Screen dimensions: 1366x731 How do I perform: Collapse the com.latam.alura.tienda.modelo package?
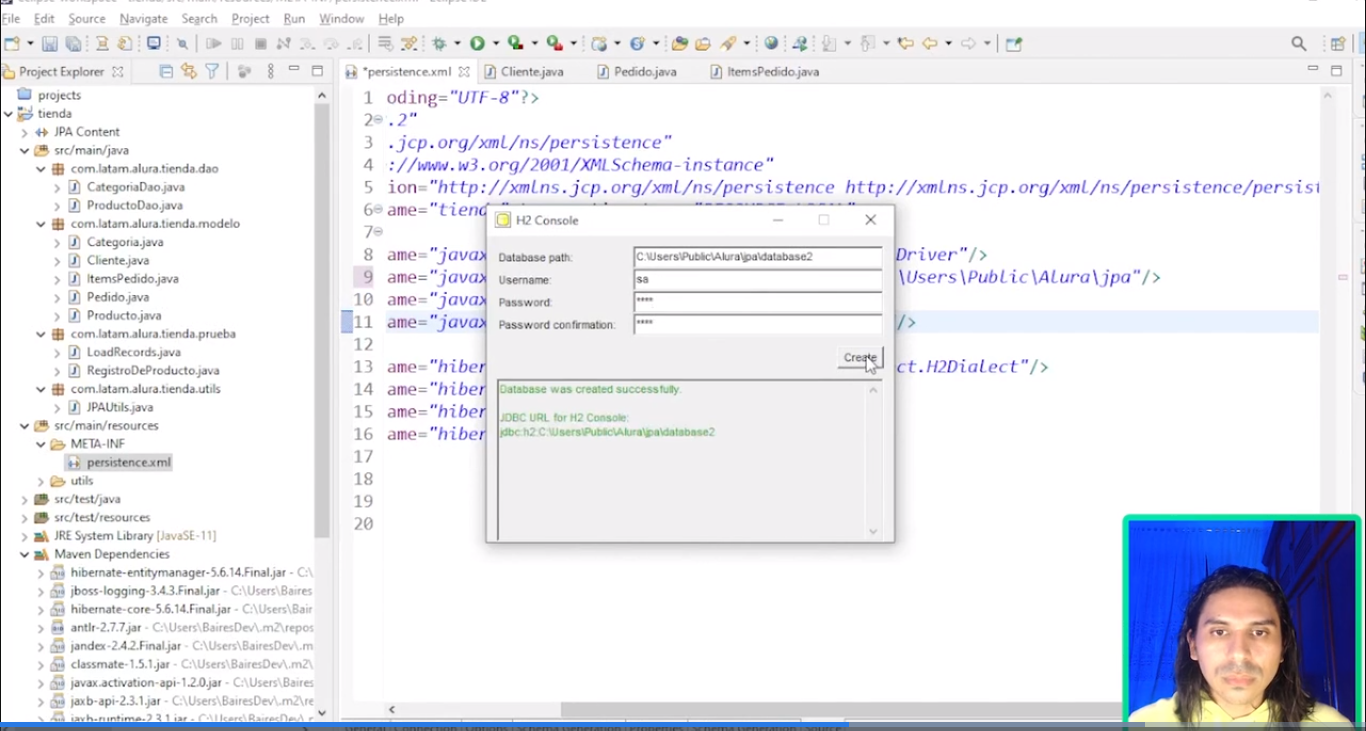40,224
